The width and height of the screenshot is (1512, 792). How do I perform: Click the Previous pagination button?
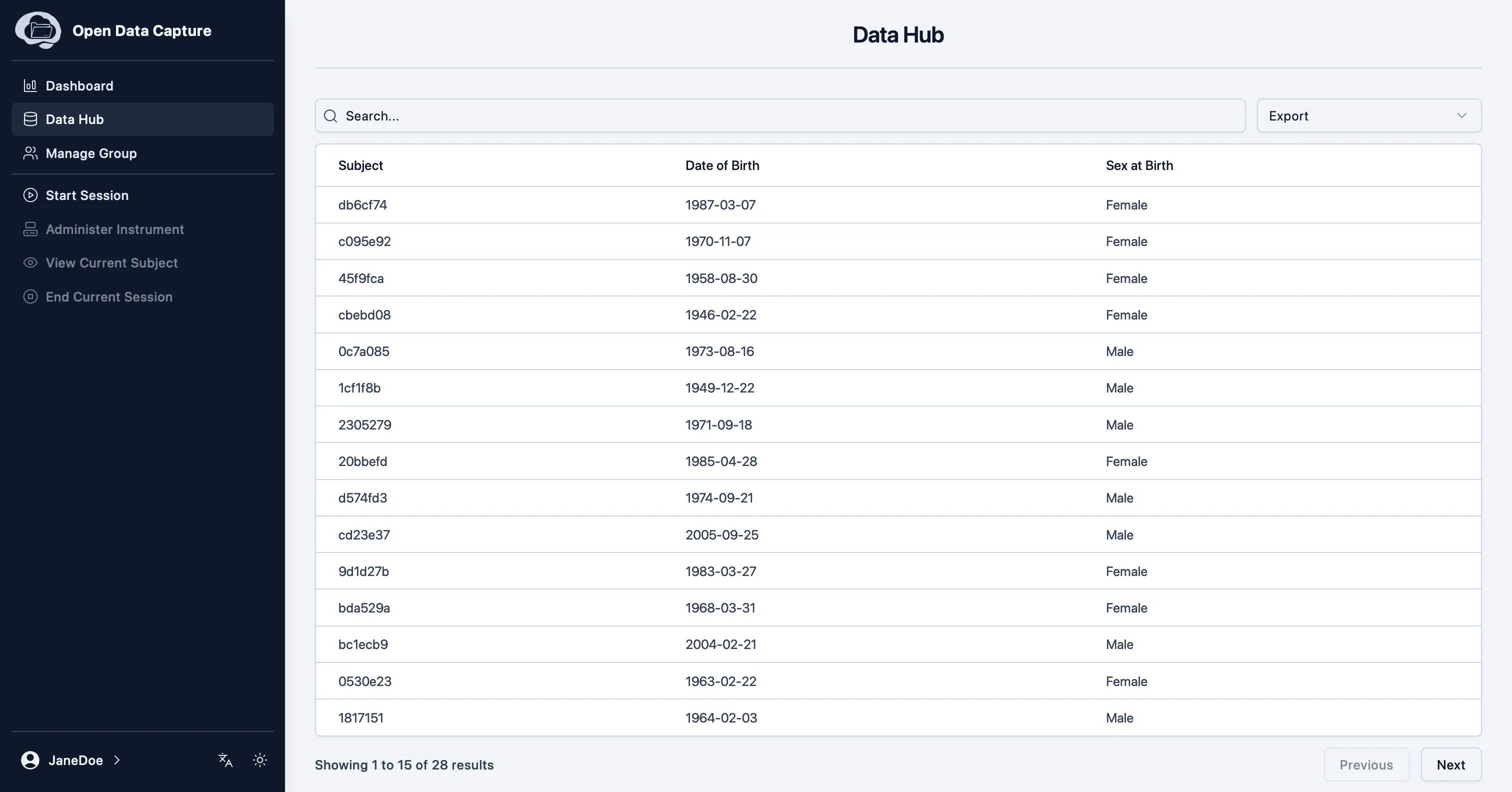tap(1366, 764)
